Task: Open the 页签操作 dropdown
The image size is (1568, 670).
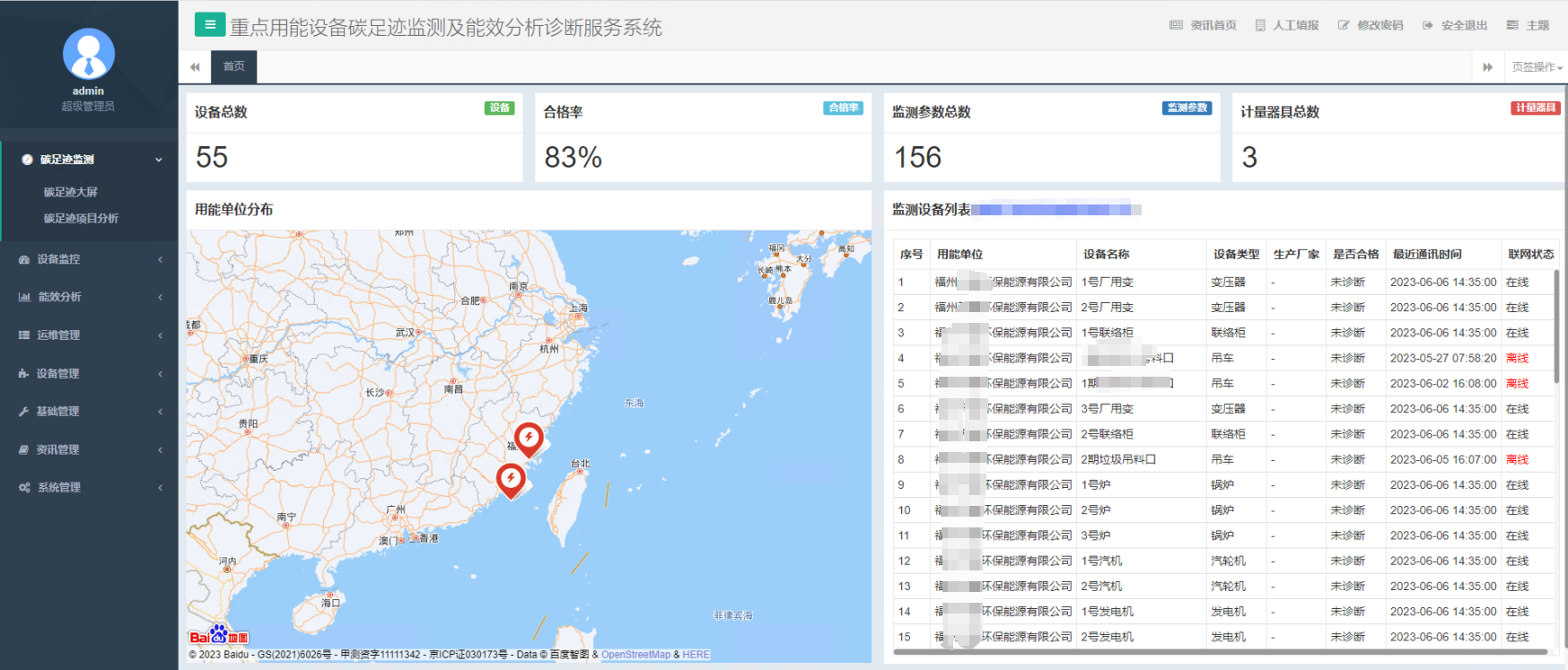Action: click(x=1537, y=67)
